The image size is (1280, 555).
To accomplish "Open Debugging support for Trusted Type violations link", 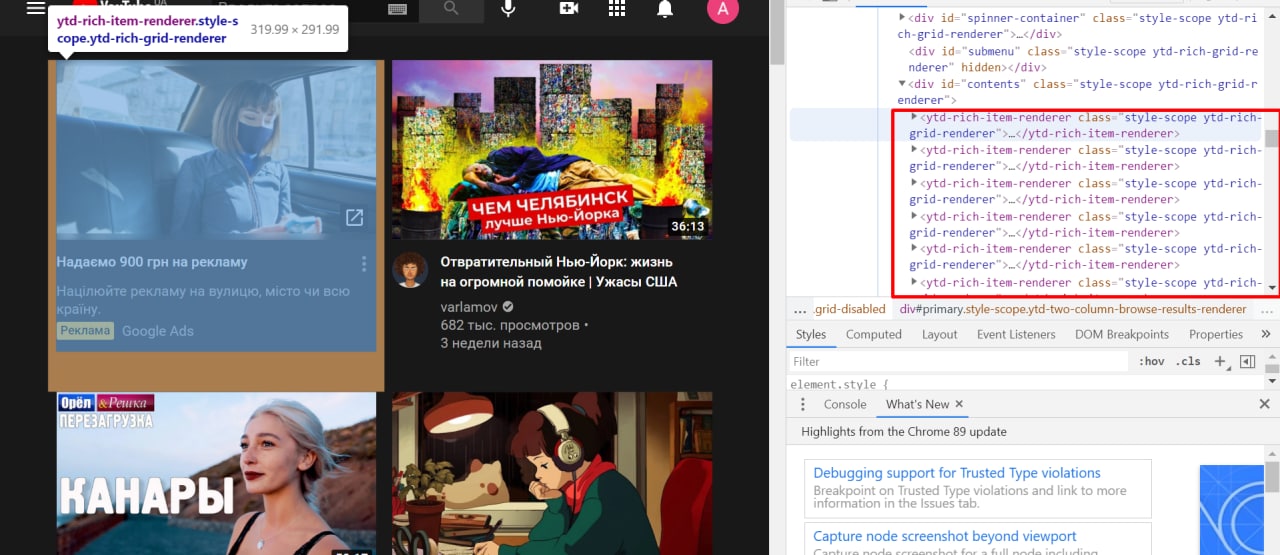I will tap(957, 473).
